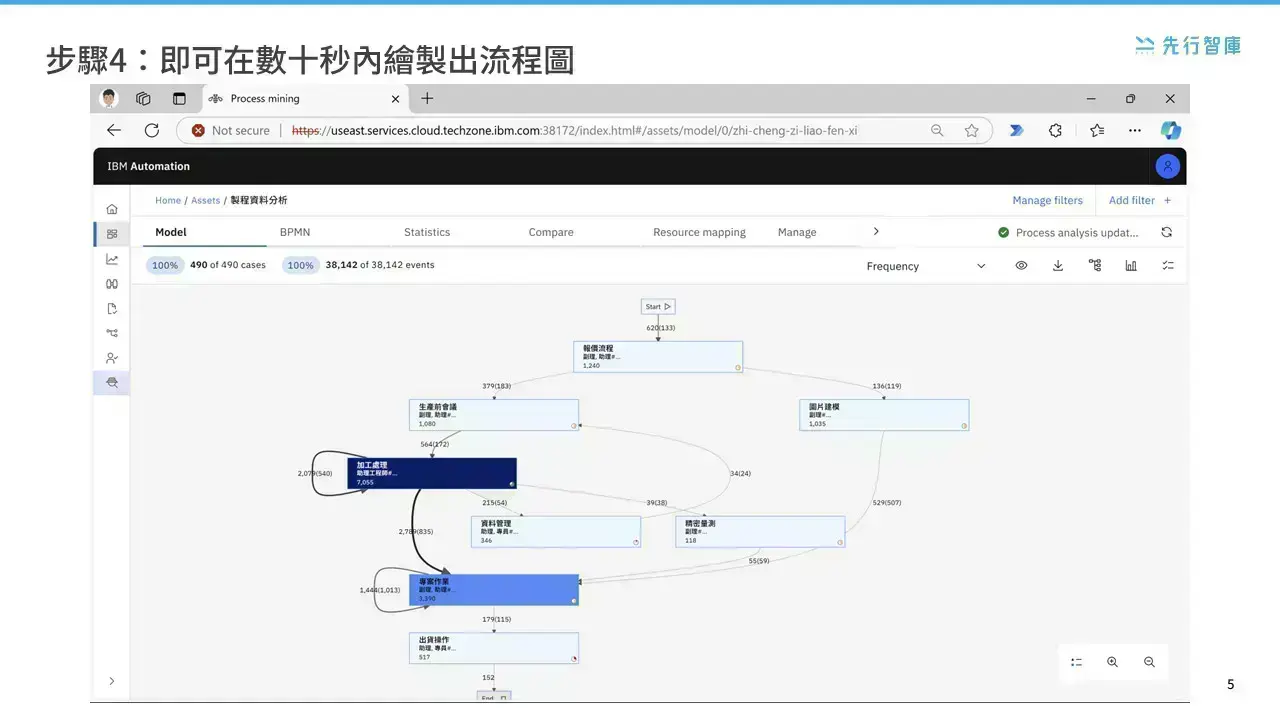The height and width of the screenshot is (720, 1280).
Task: Click the binoculars icon in sidebar
Action: tap(112, 284)
